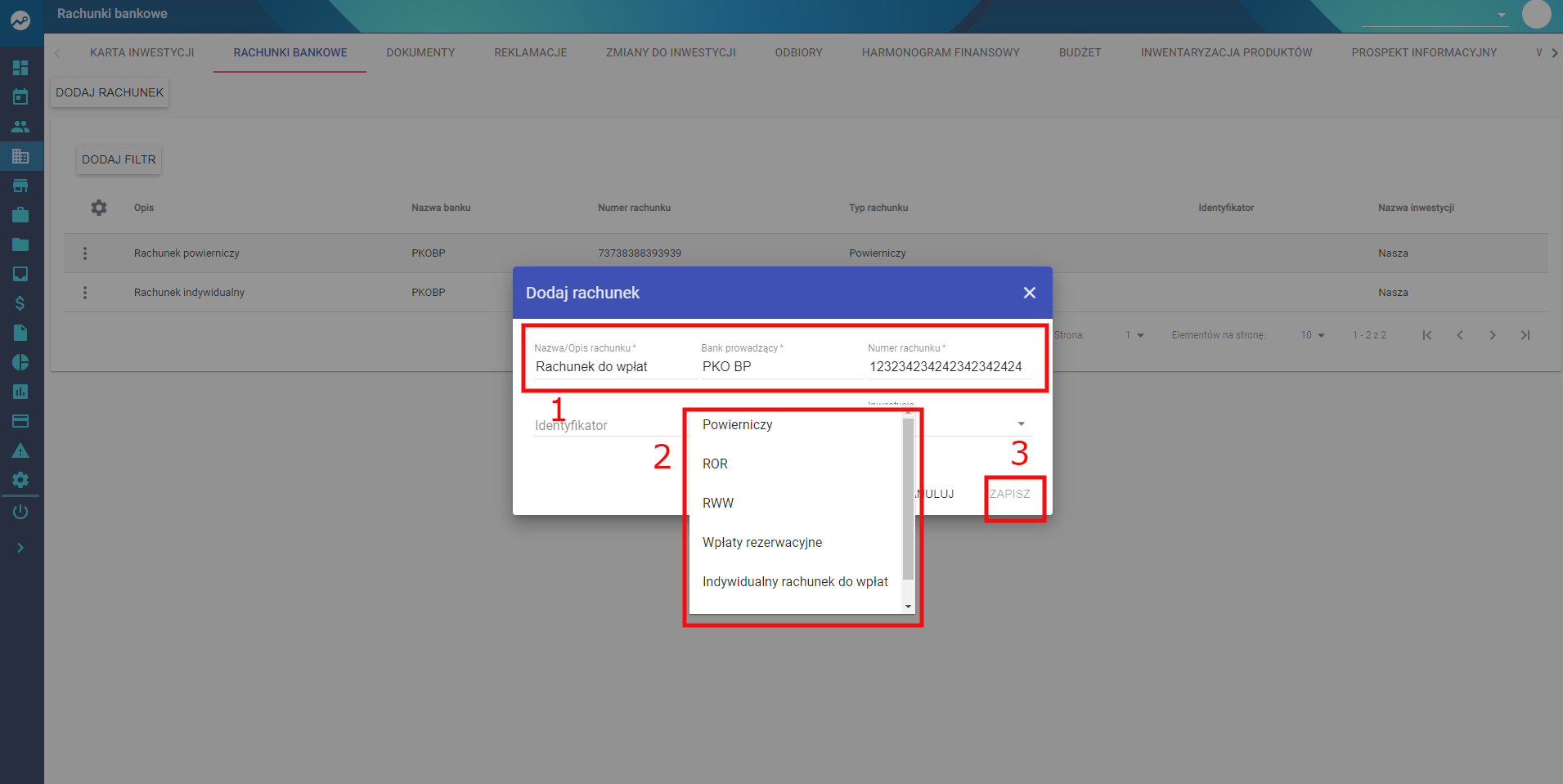The width and height of the screenshot is (1563, 784).
Task: Open row menu for Rachunek powierniczy
Action: [85, 253]
